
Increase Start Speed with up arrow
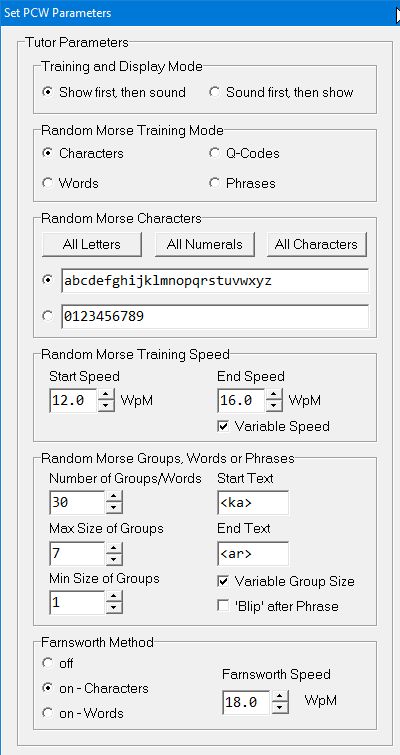coord(106,395)
